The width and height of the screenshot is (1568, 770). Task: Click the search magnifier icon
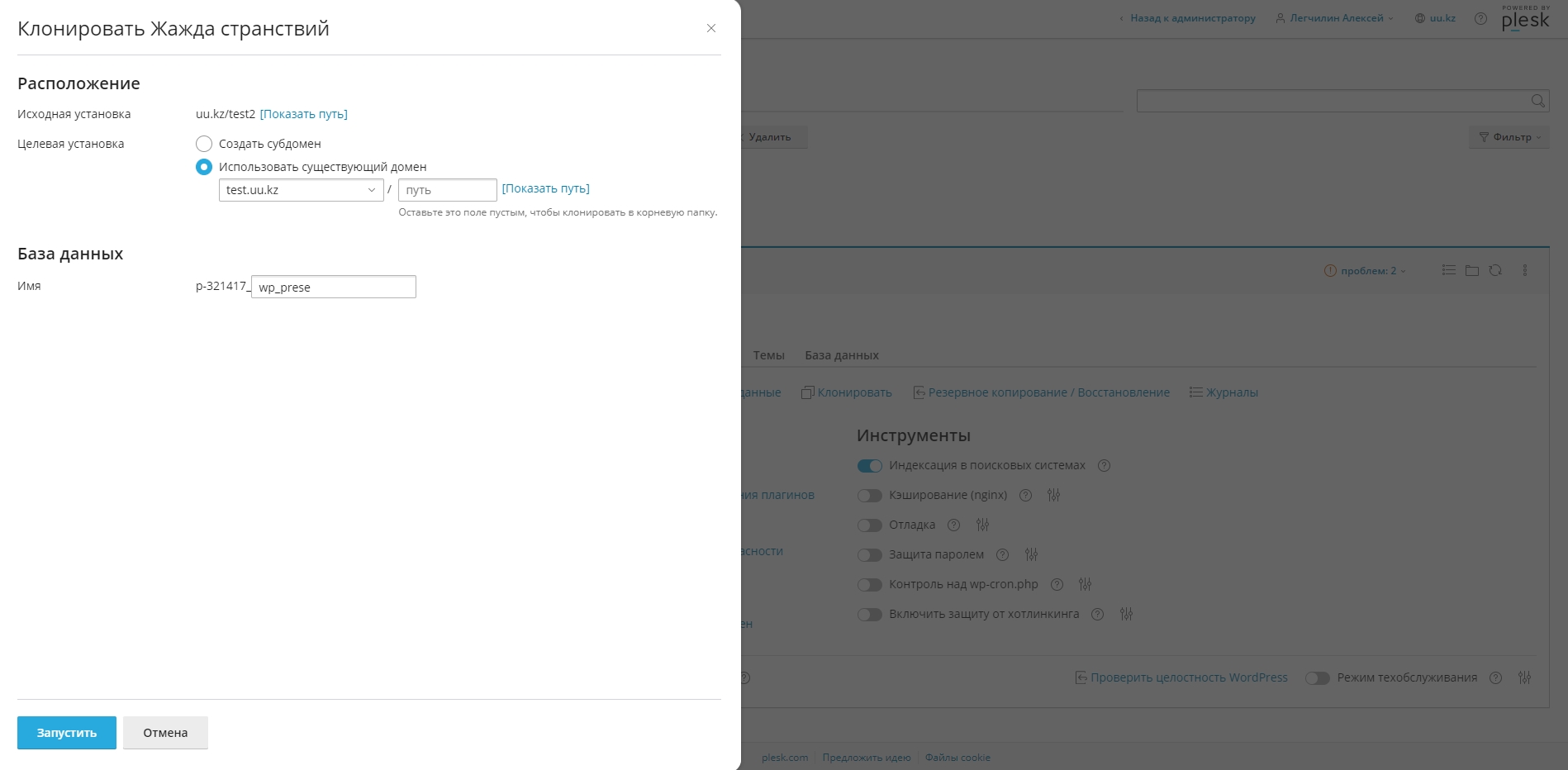(1537, 101)
